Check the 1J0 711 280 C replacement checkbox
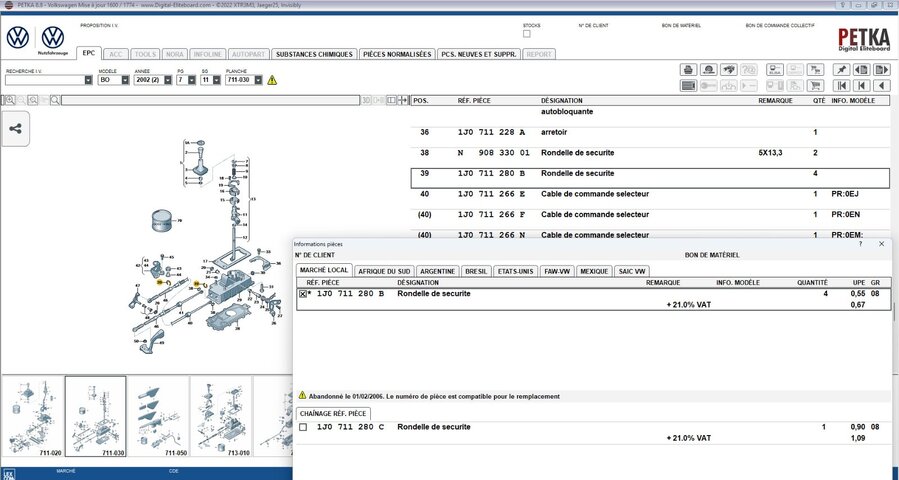The image size is (899, 480). [x=303, y=427]
